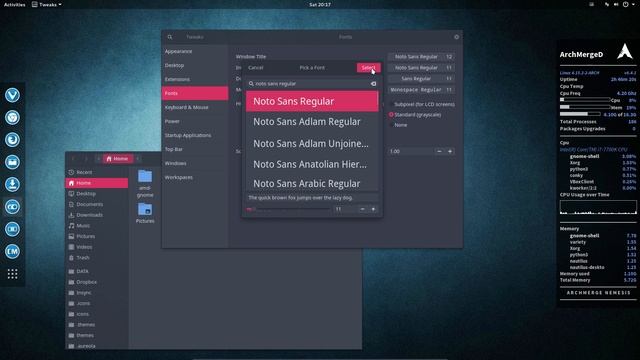Increase font size with plus in font dialog

coord(373,209)
